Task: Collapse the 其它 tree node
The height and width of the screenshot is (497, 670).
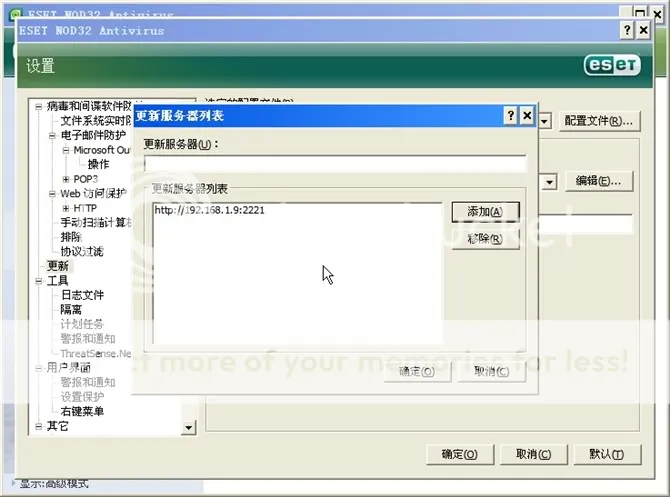Action: (x=39, y=426)
